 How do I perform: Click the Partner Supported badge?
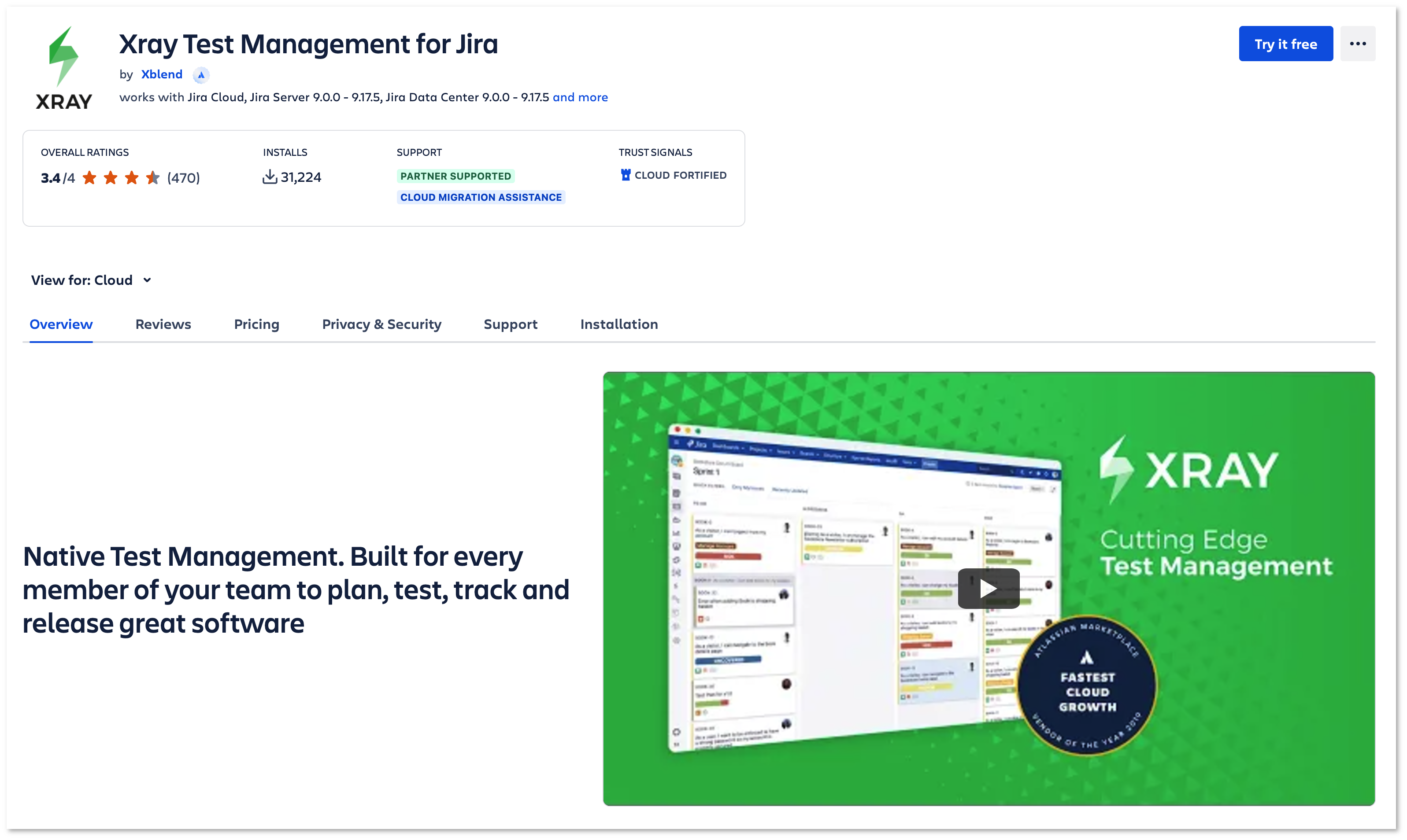(x=455, y=176)
